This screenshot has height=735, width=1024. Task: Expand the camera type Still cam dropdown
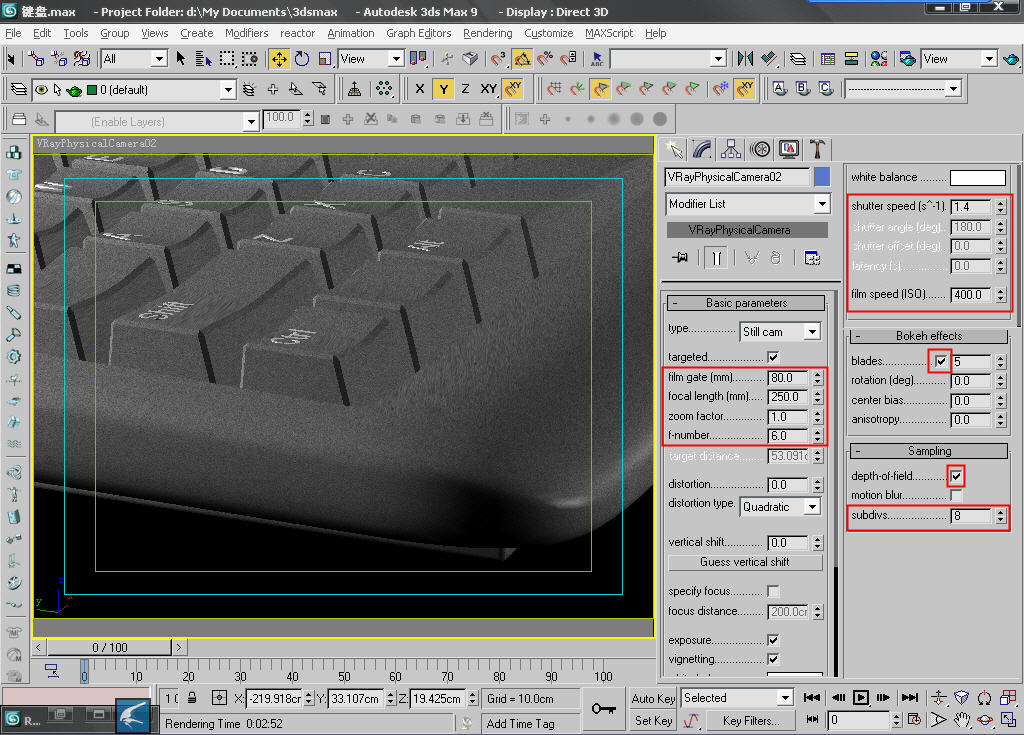(780, 331)
